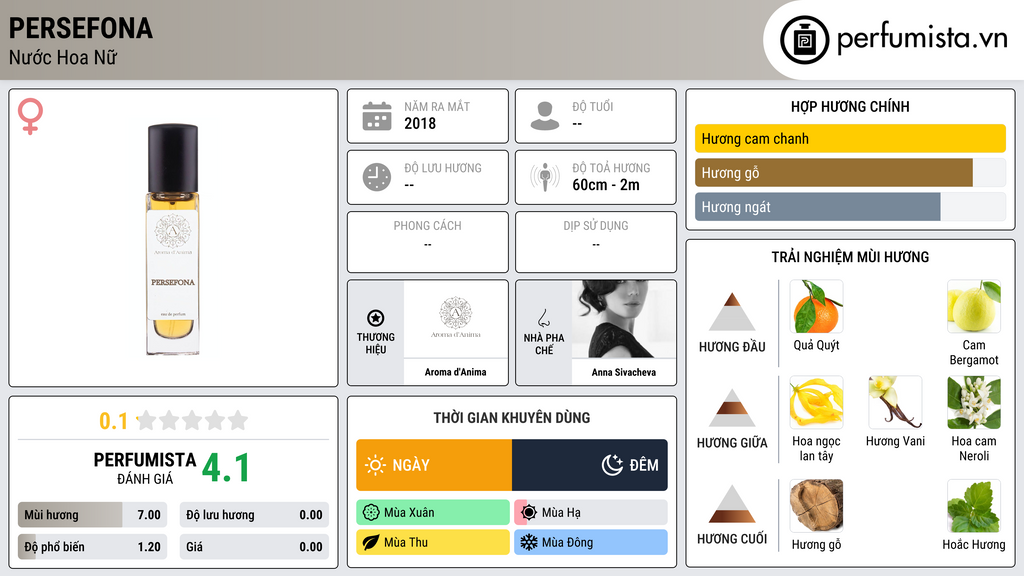Viewport: 1024px width, 576px height.
Task: Click the Phong cách style box
Action: [x=428, y=242]
